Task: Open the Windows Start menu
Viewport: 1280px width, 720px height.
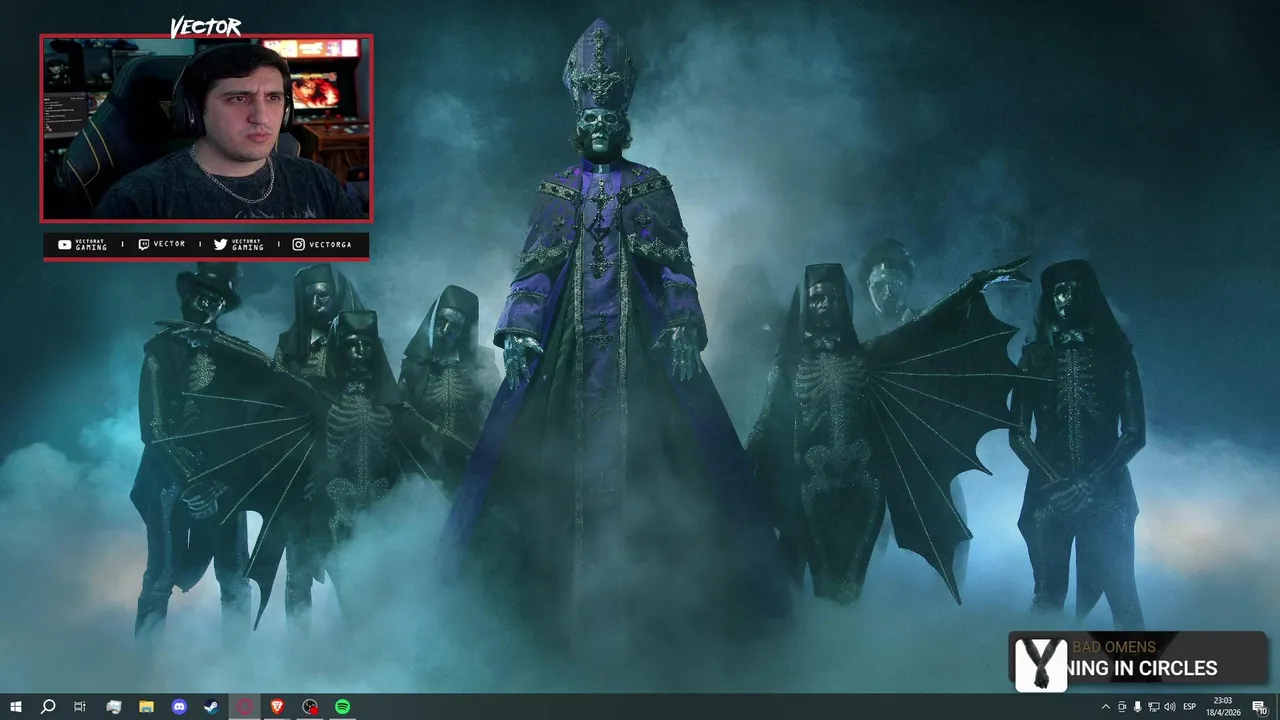Action: tap(15, 707)
